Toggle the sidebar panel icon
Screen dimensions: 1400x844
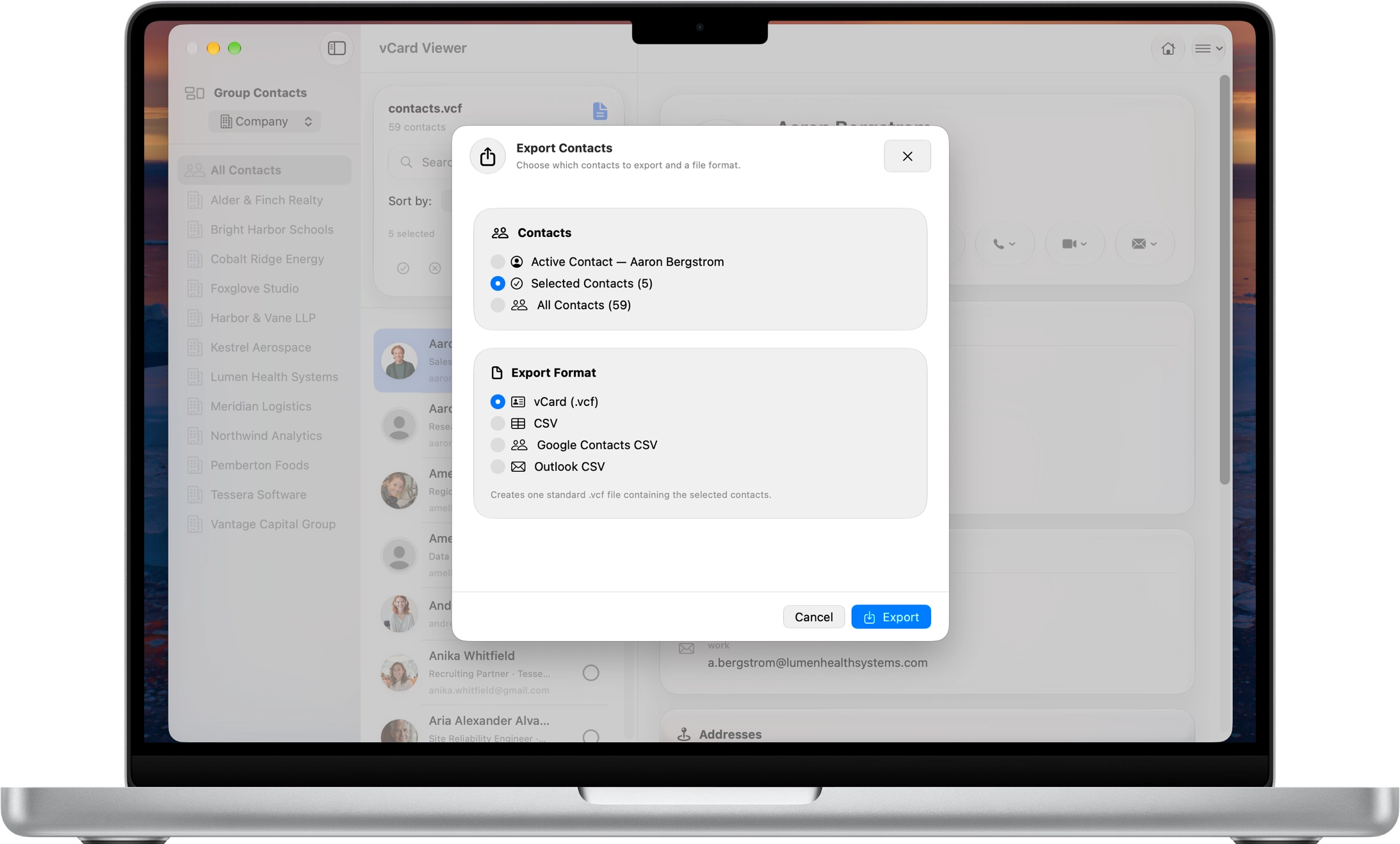(x=337, y=48)
